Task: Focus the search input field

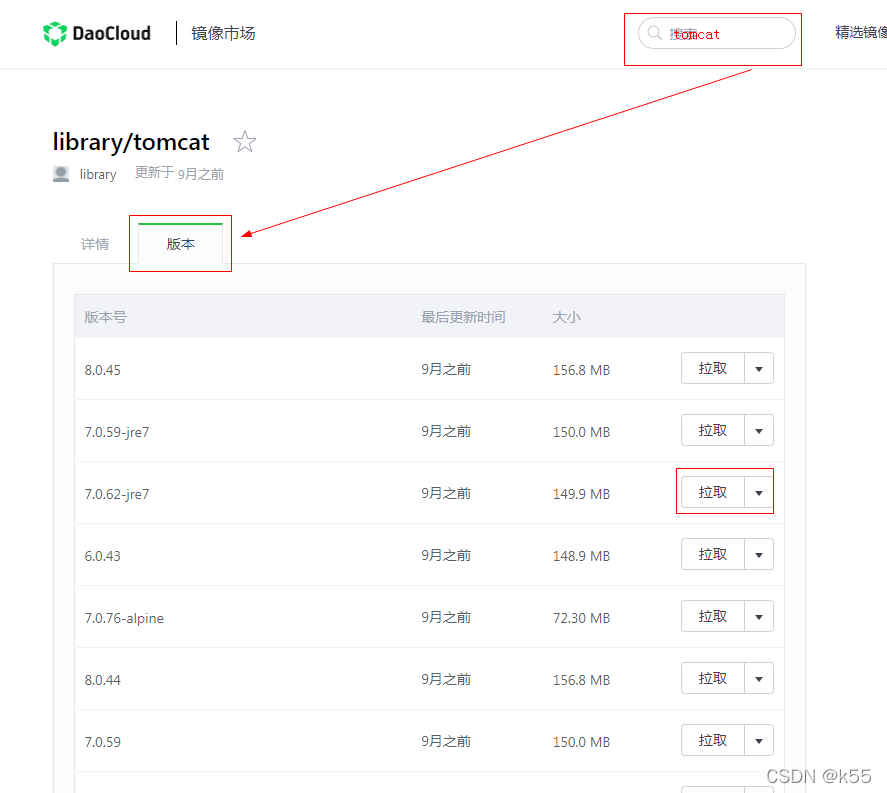Action: point(717,33)
